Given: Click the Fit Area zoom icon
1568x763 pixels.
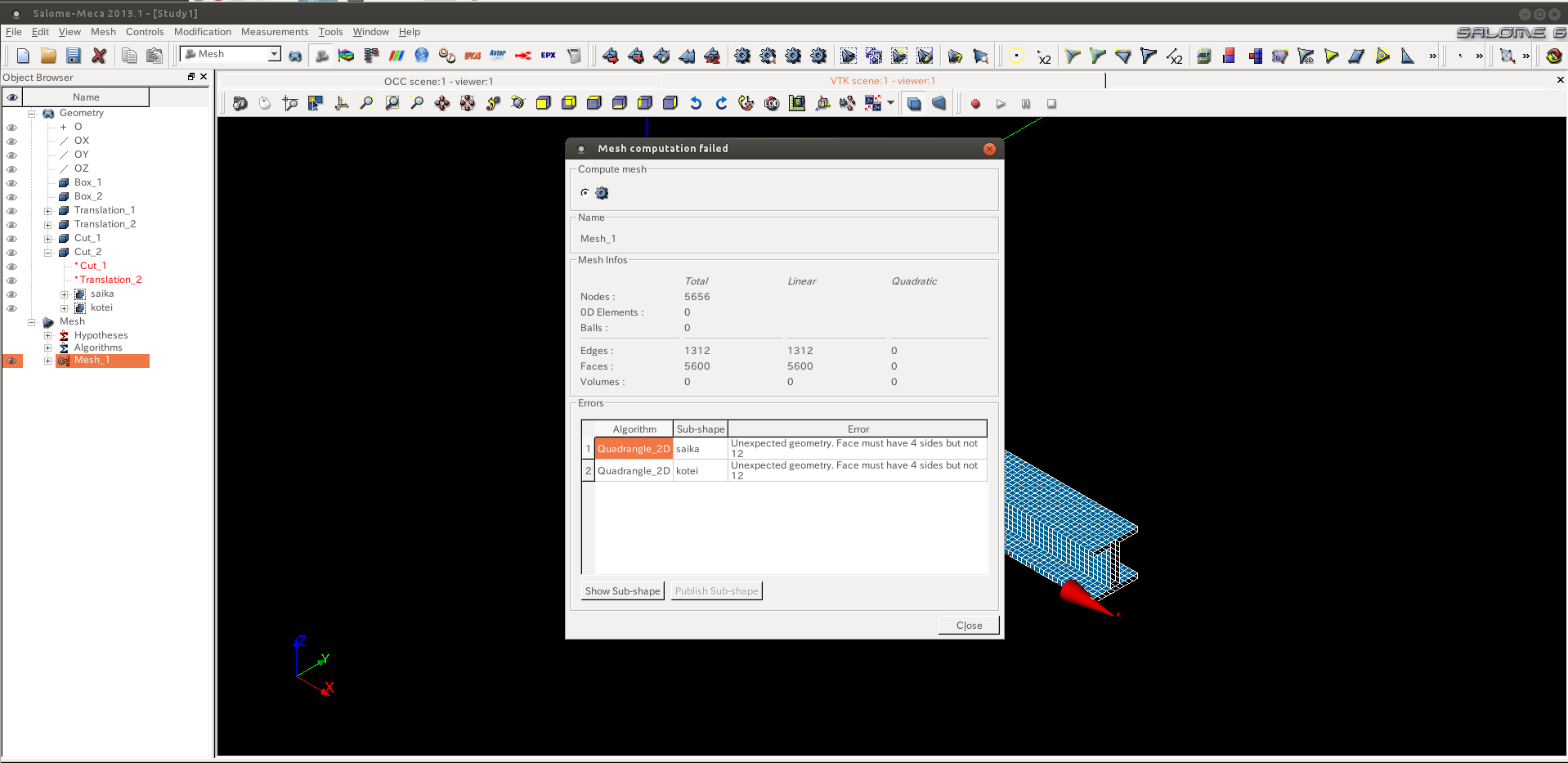Looking at the screenshot, I should click(392, 103).
